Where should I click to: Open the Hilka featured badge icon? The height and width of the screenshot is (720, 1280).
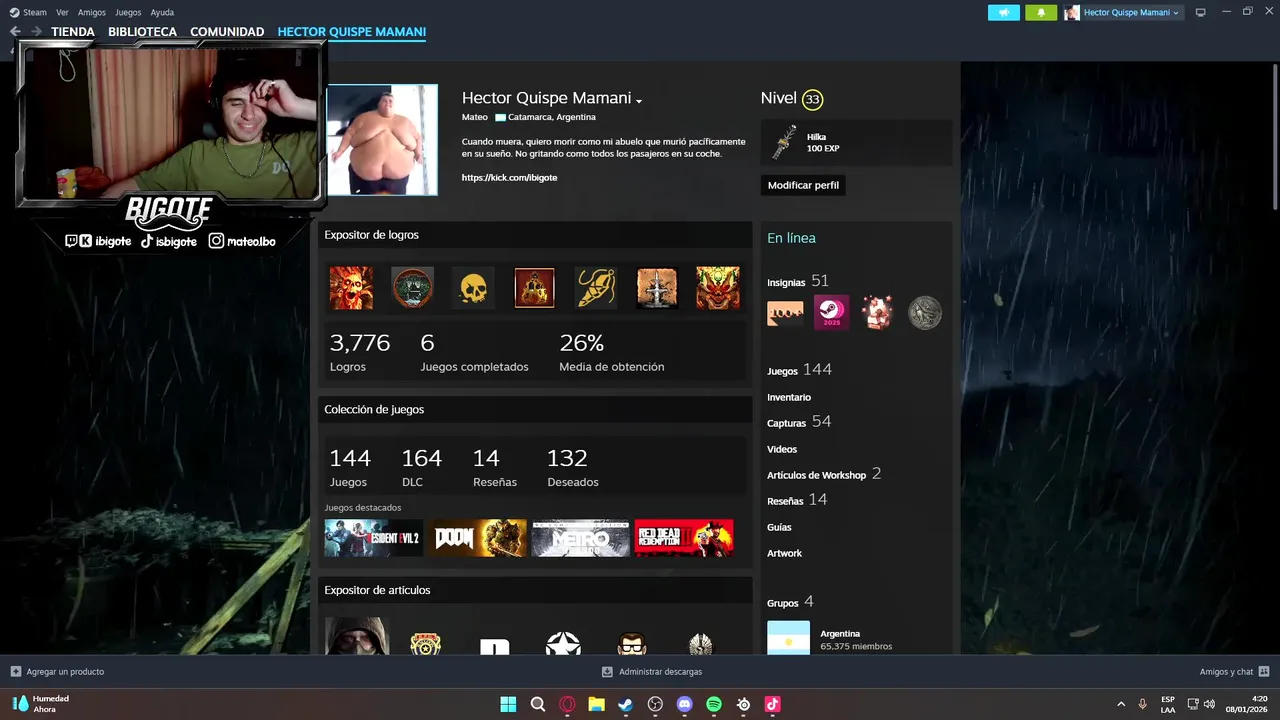click(x=785, y=143)
